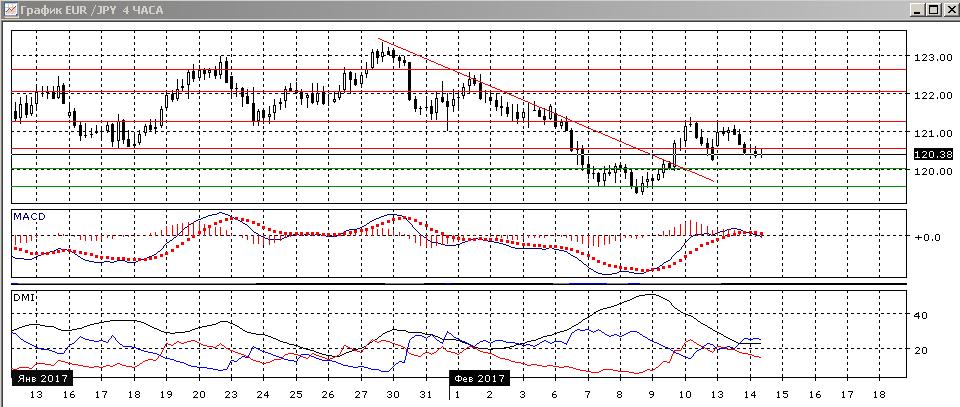Select the 'Янв 2017' month marker
This screenshot has height=407, width=960.
click(42, 378)
